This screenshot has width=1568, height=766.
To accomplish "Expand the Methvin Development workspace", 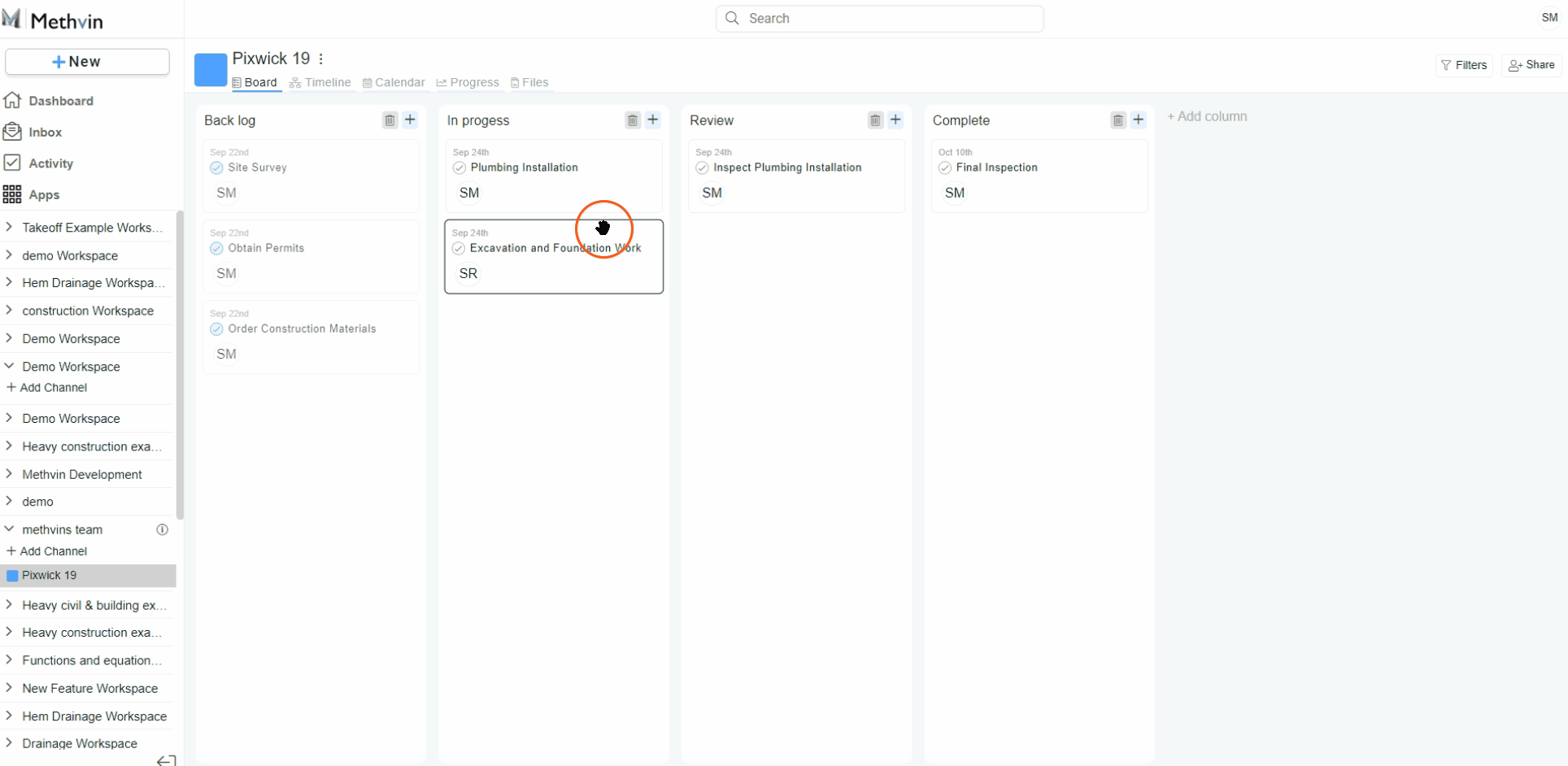I will [9, 474].
